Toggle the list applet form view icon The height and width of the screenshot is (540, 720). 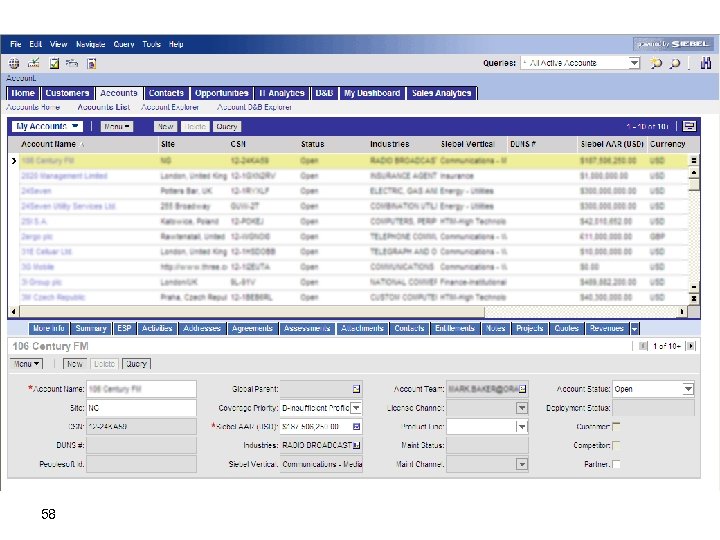[689, 126]
